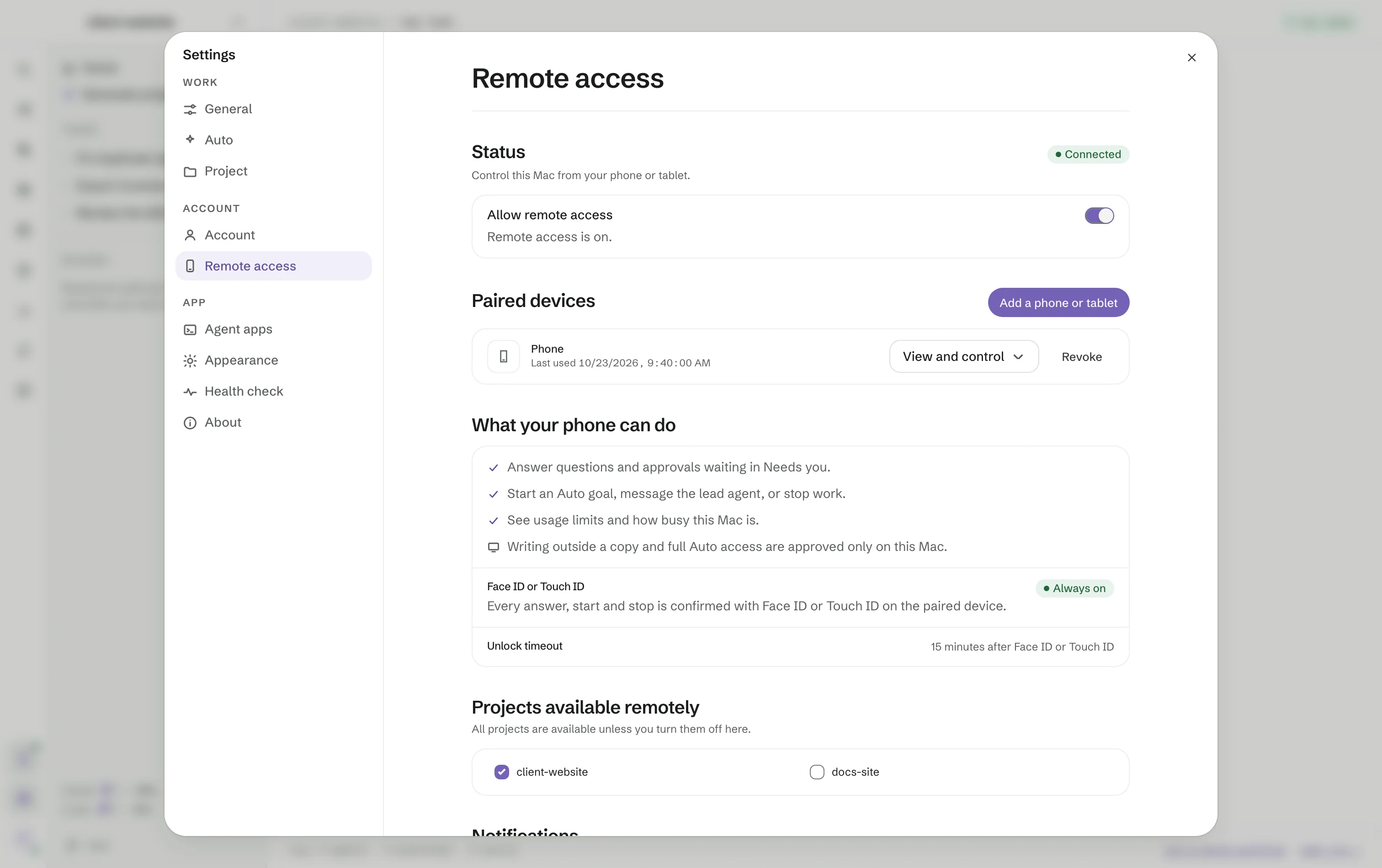Screen dimensions: 1382x868
Task: Select Remote access in sidebar
Action: click(273, 266)
